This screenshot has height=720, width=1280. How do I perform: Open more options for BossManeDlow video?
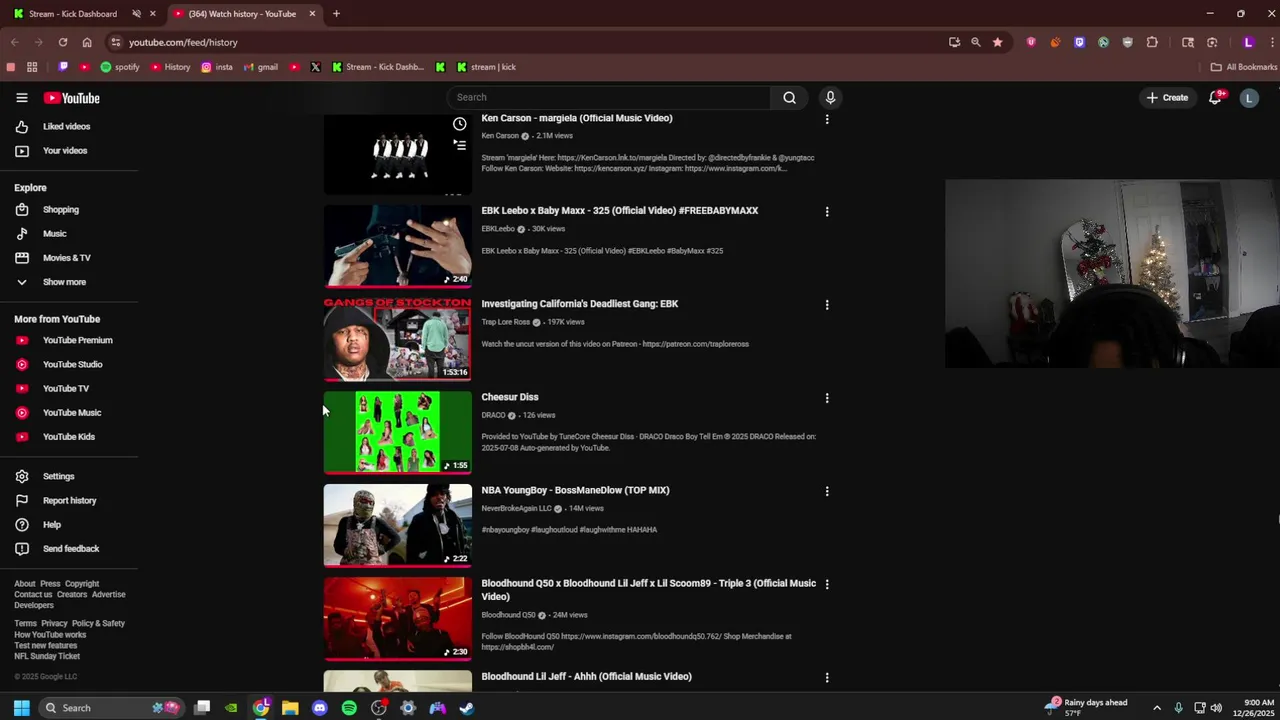(826, 491)
